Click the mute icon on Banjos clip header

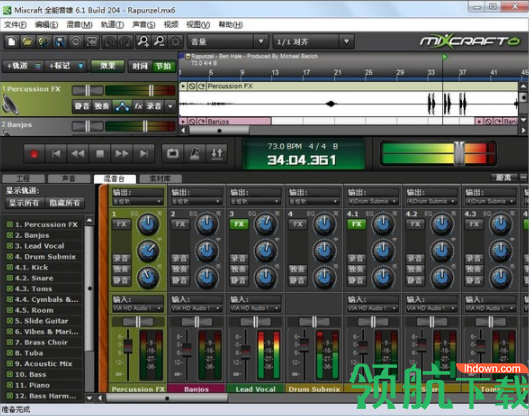click(192, 121)
